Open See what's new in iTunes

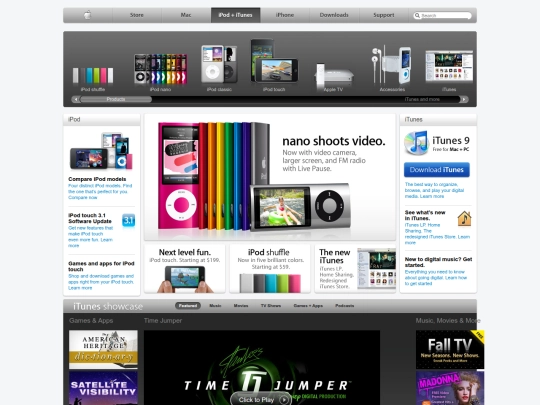pyautogui.click(x=425, y=215)
